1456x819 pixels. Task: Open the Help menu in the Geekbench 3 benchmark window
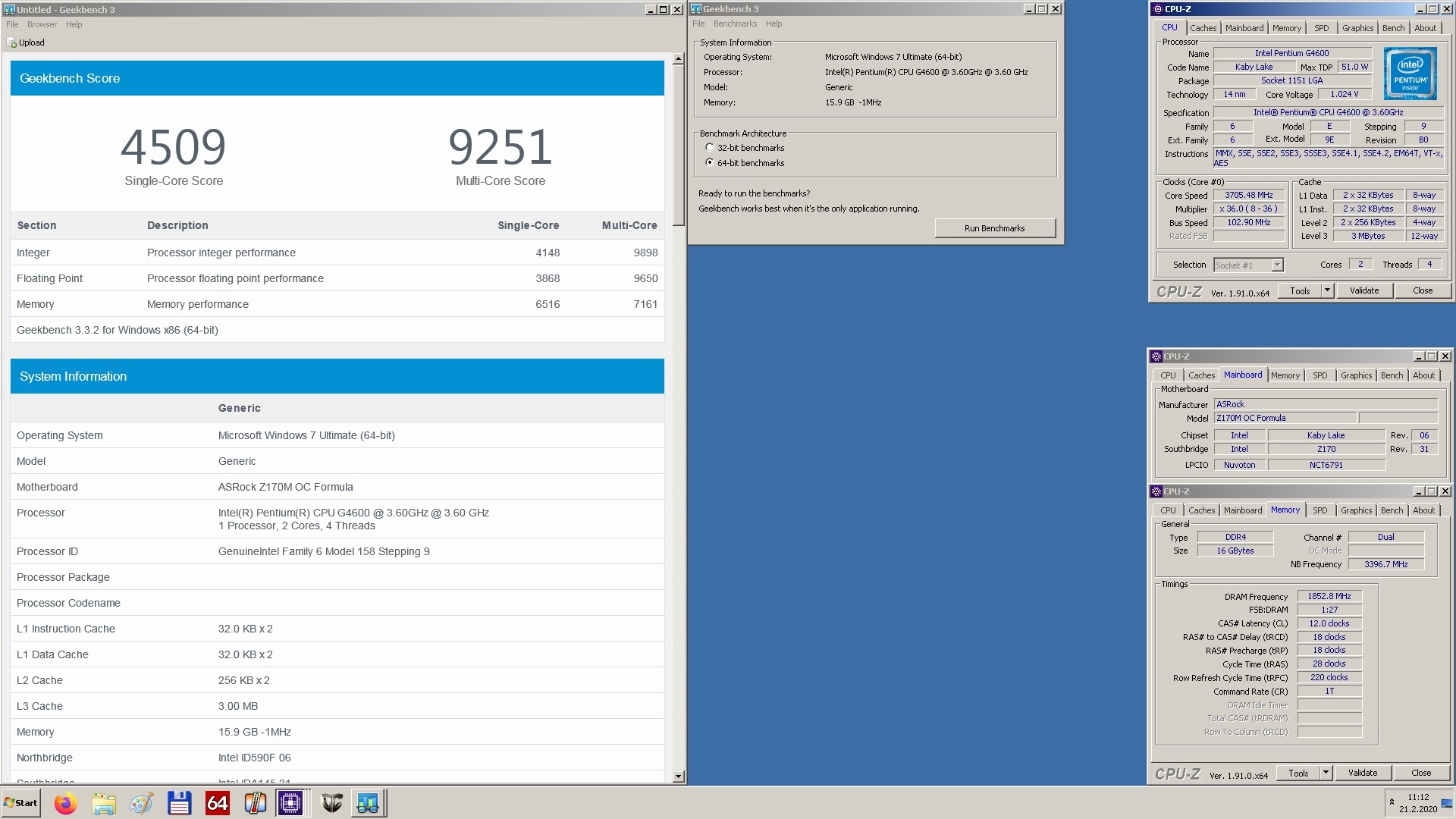tap(773, 24)
